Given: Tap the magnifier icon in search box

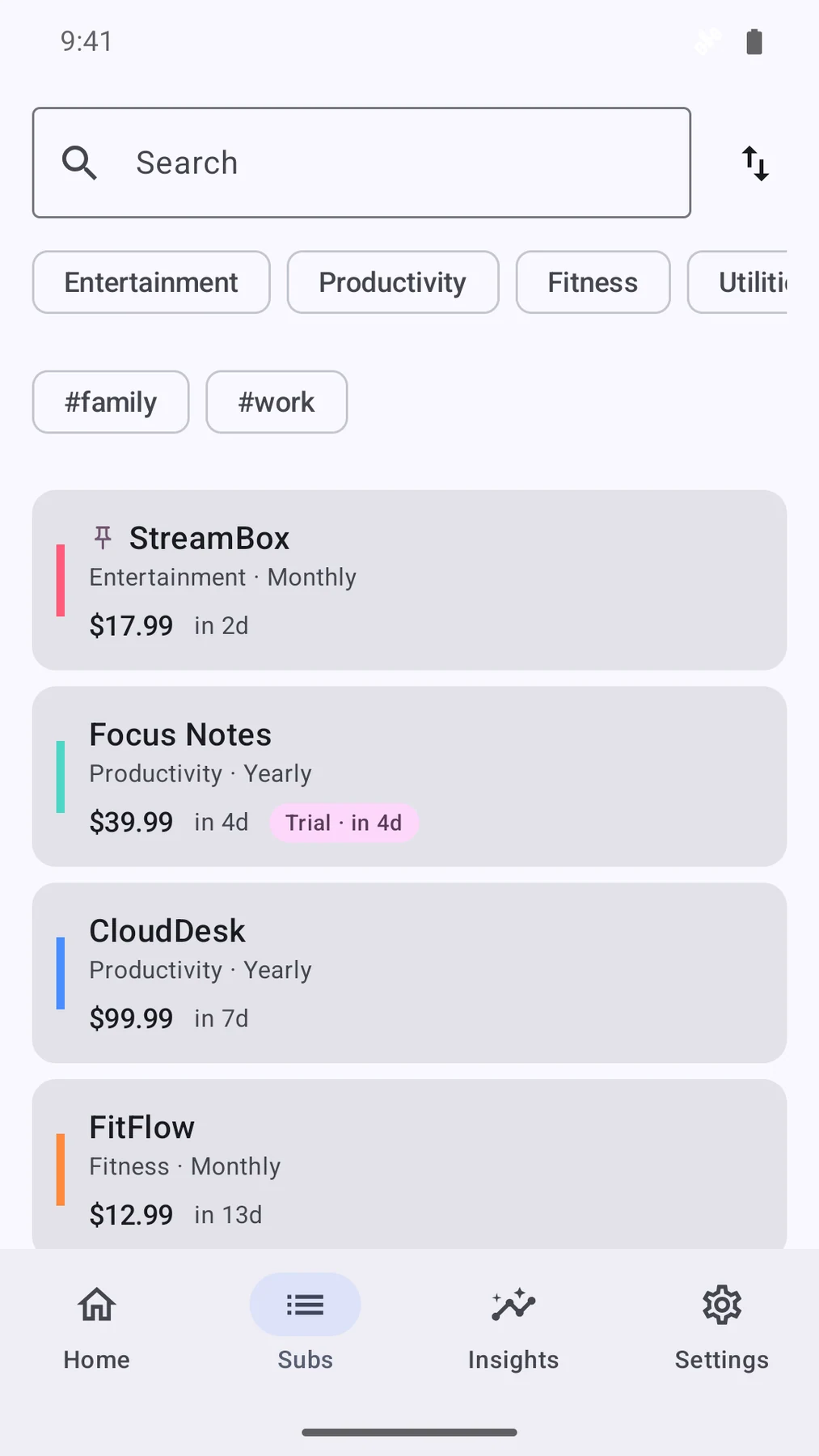Looking at the screenshot, I should pos(79,163).
